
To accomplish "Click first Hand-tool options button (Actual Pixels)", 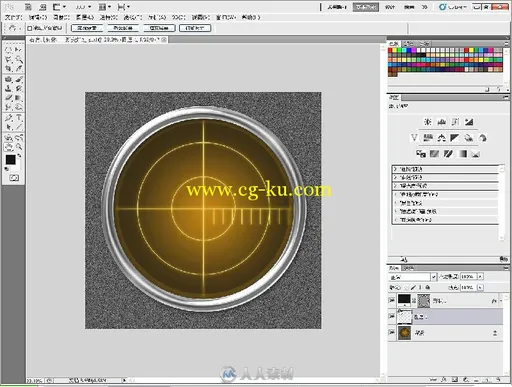I will [x=87, y=28].
